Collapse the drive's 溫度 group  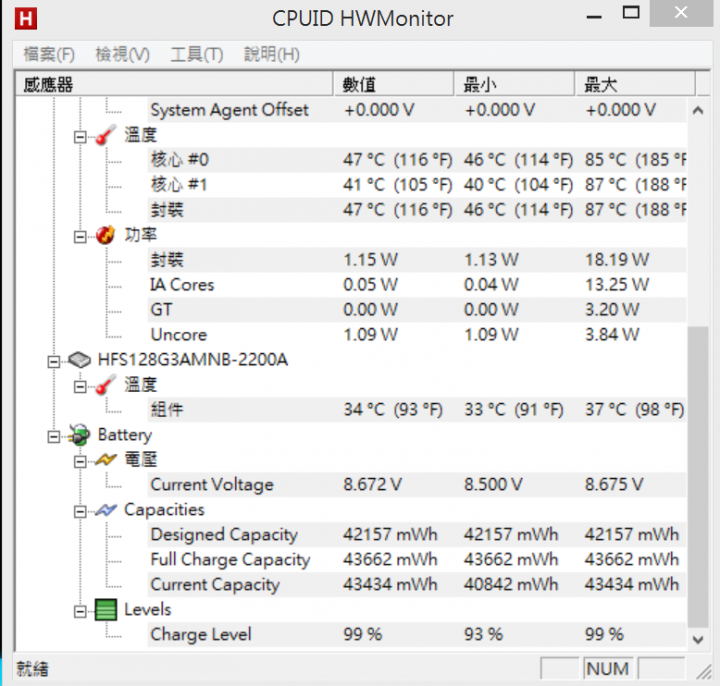[x=80, y=387]
